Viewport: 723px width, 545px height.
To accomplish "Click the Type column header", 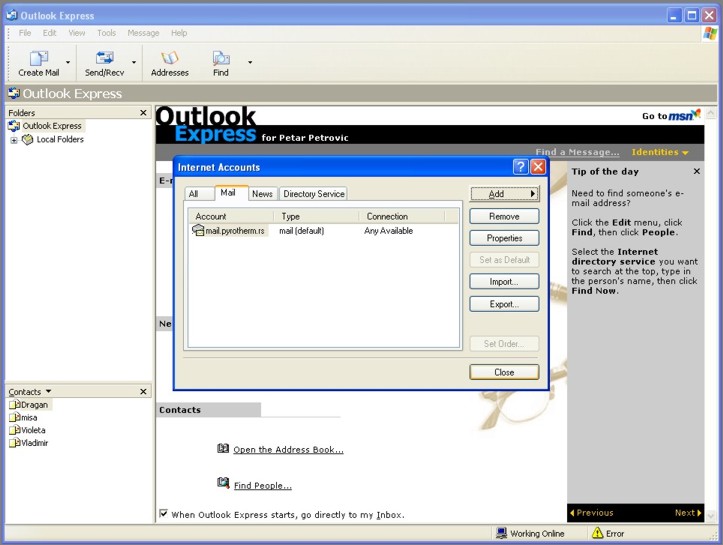I will click(x=316, y=216).
